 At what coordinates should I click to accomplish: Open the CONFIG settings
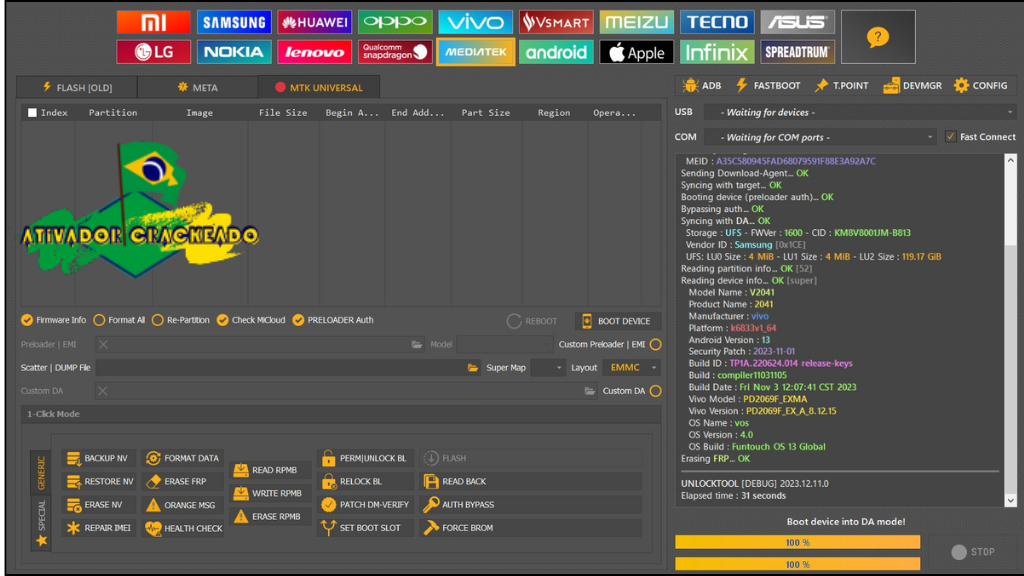(980, 86)
